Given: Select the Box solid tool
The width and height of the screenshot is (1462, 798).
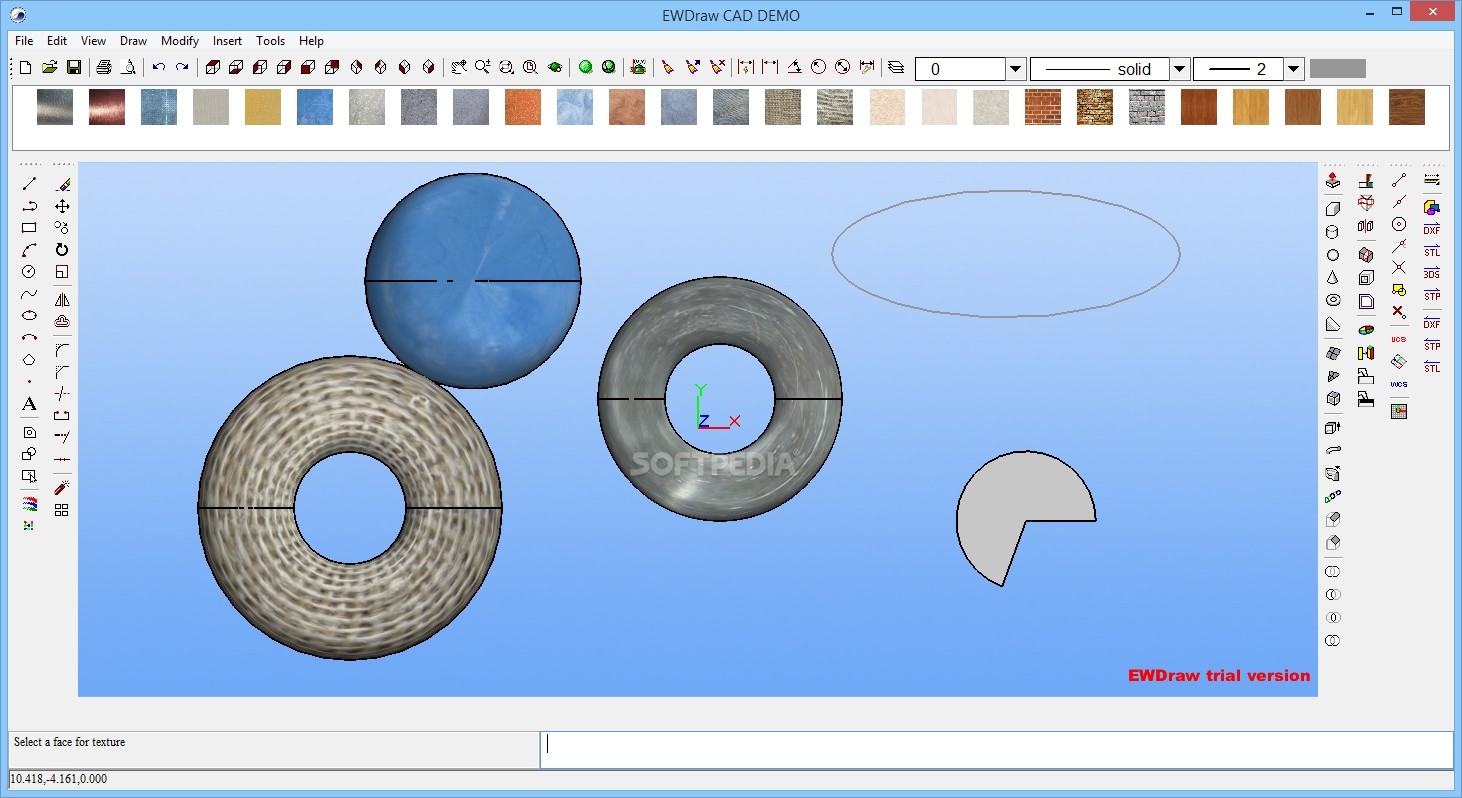Looking at the screenshot, I should [x=1333, y=209].
